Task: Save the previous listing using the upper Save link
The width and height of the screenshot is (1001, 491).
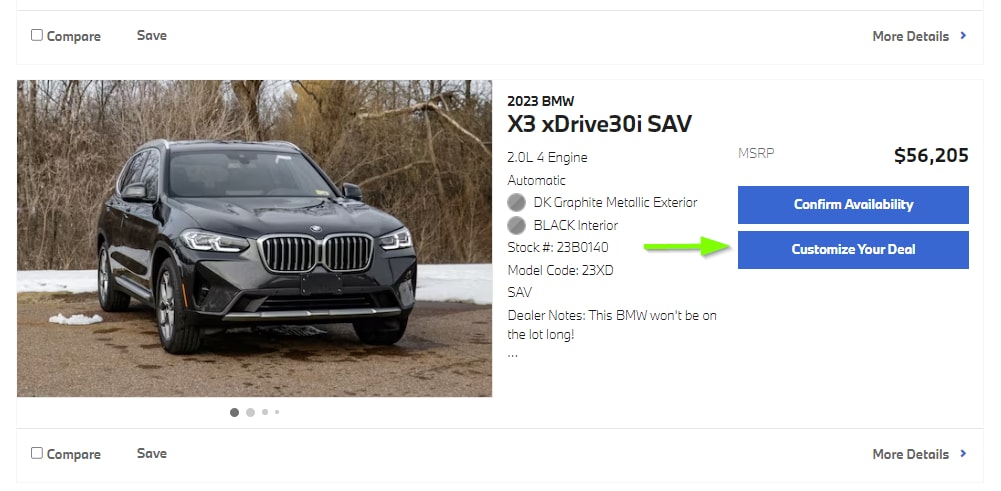Action: (152, 36)
